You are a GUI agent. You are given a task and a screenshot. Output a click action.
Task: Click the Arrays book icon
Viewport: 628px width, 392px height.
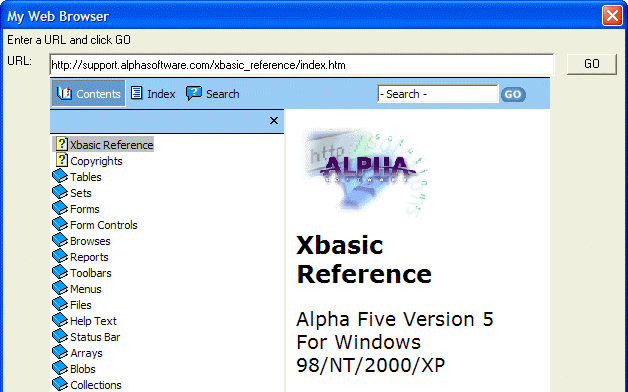(x=60, y=352)
